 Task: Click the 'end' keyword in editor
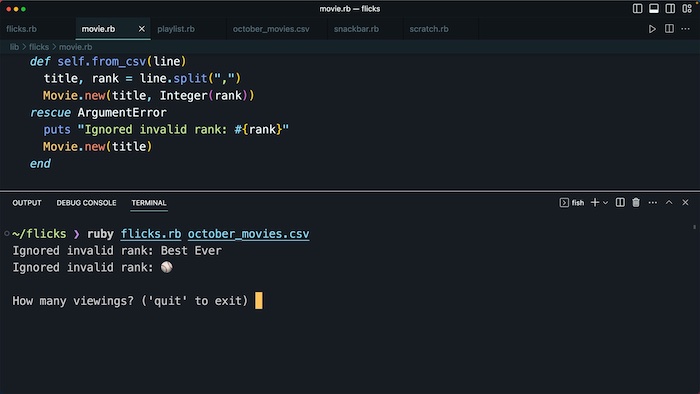(x=40, y=164)
